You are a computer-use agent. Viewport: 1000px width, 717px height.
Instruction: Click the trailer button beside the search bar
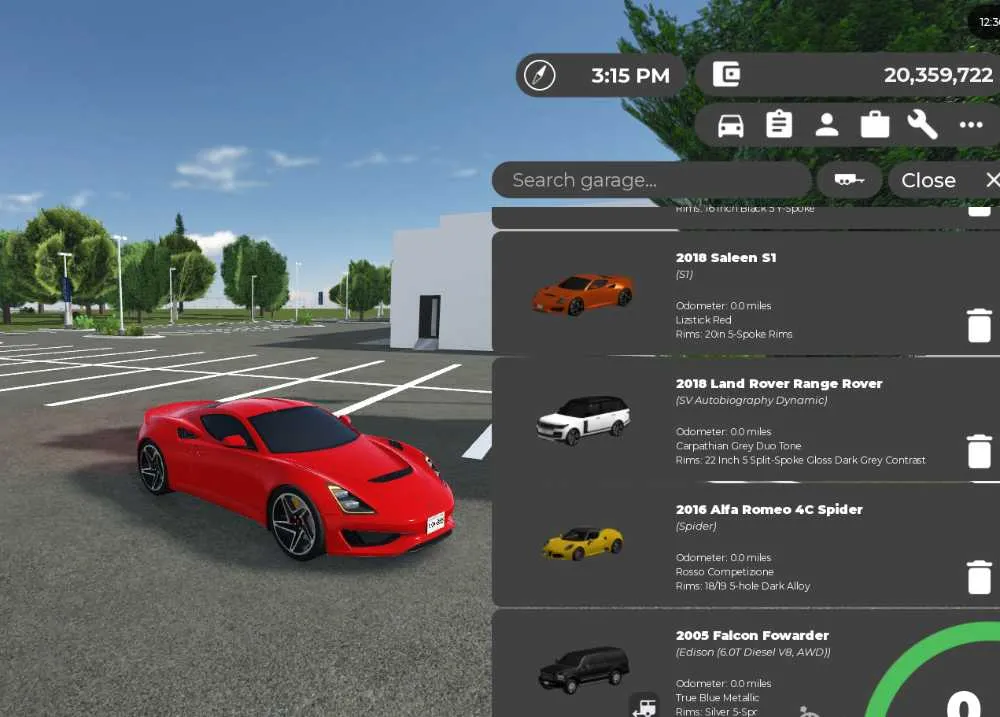point(849,180)
